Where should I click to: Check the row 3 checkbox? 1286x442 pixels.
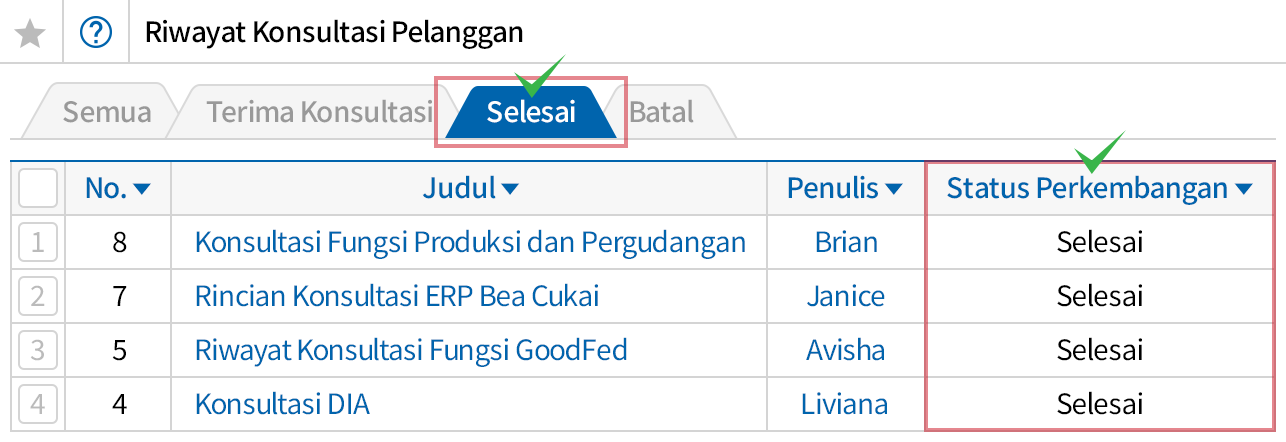click(x=38, y=351)
